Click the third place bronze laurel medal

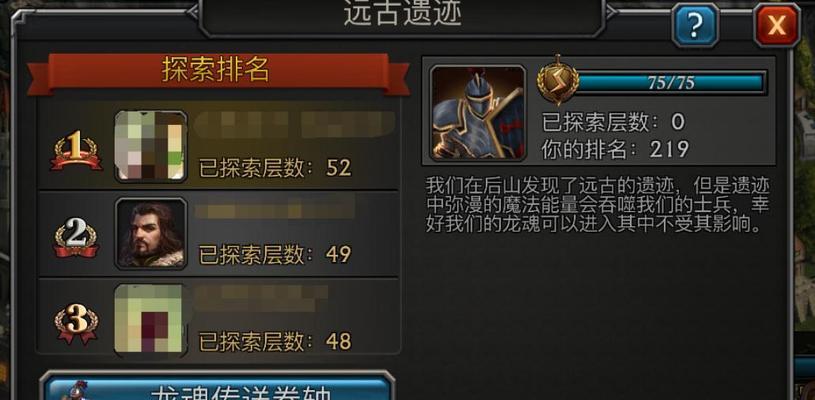[x=76, y=323]
